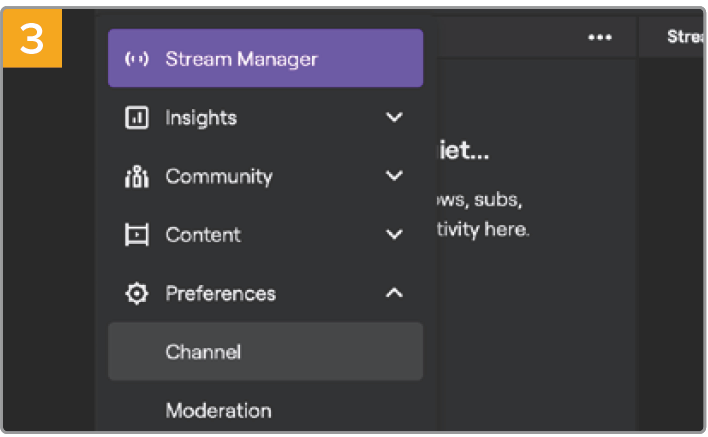Select the Content label in sidebar
This screenshot has height=437, width=708.
(203, 235)
